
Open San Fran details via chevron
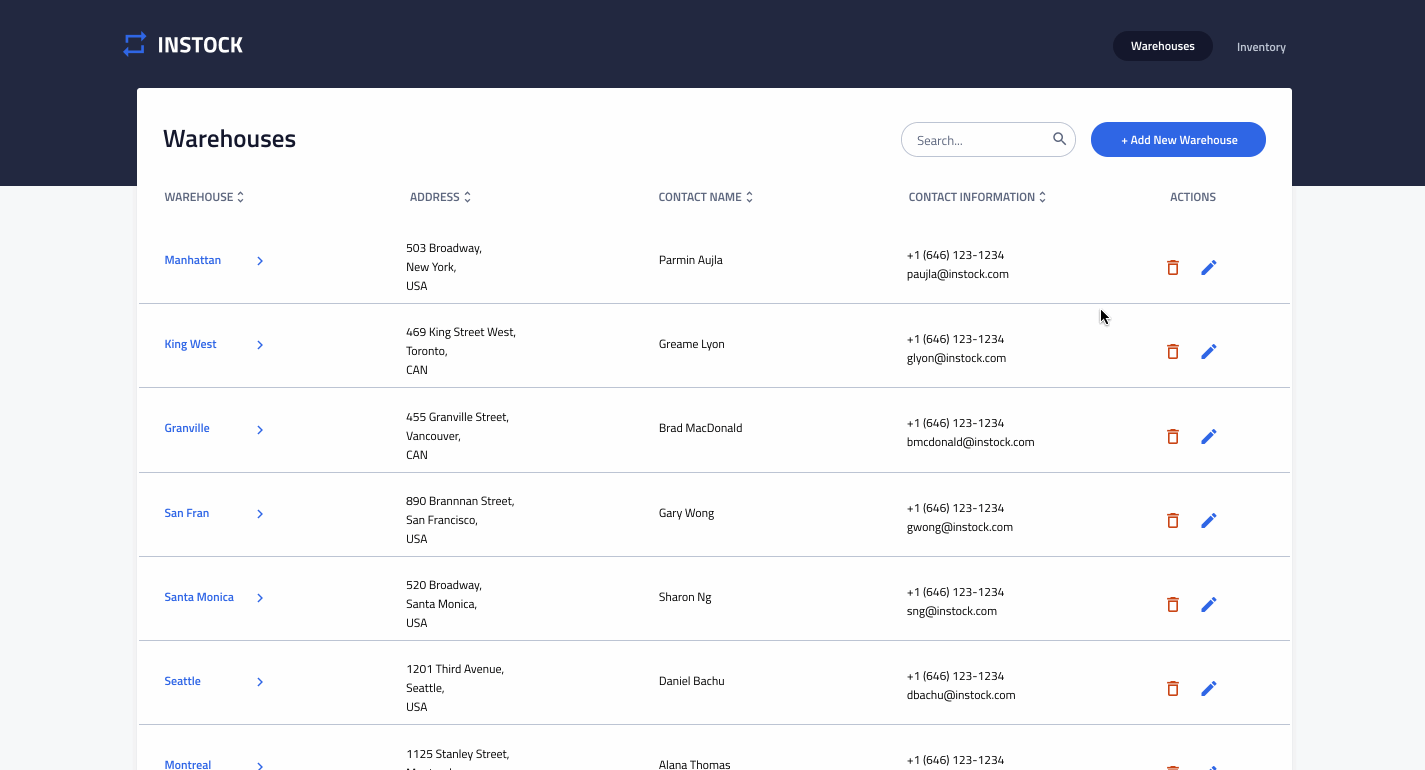coord(260,514)
